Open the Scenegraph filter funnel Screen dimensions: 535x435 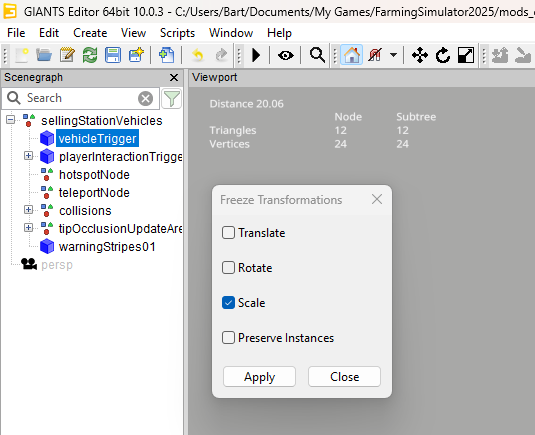pyautogui.click(x=171, y=99)
